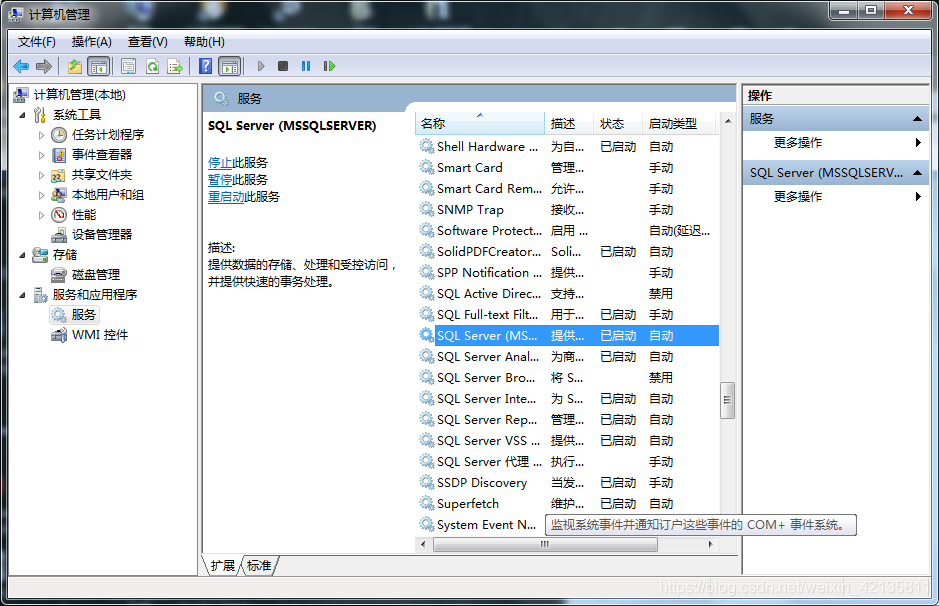Click the scroll left arrow of services list
Image resolution: width=939 pixels, height=606 pixels.
pos(423,544)
